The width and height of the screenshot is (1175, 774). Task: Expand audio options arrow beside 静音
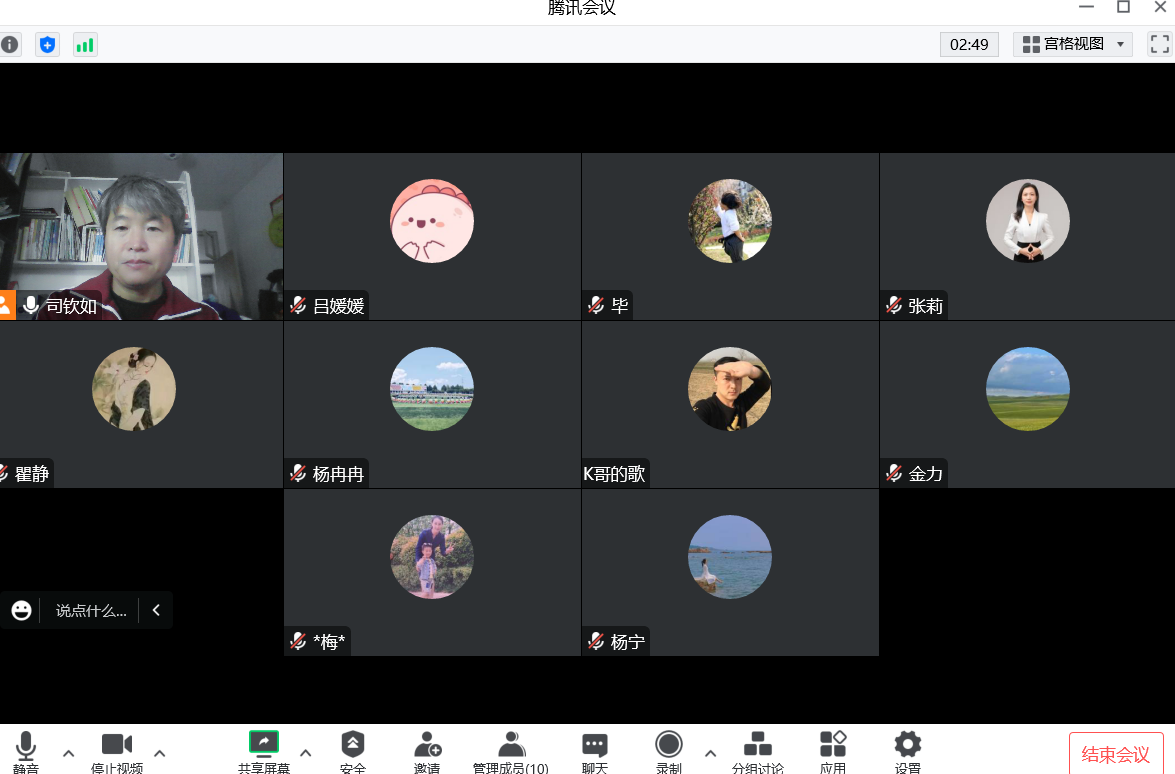(68, 753)
